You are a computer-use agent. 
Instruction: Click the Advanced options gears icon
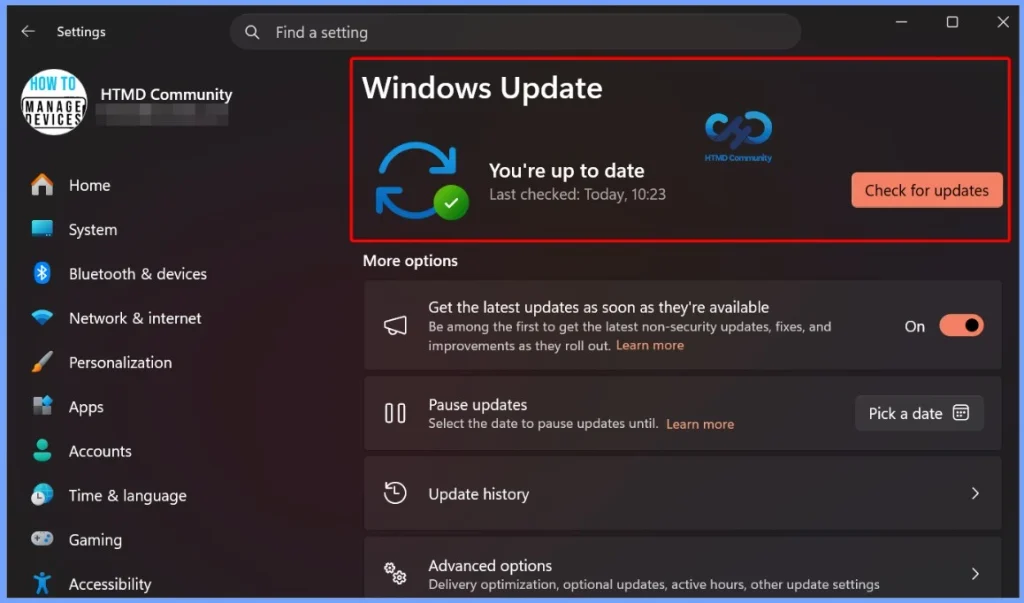[x=395, y=573]
